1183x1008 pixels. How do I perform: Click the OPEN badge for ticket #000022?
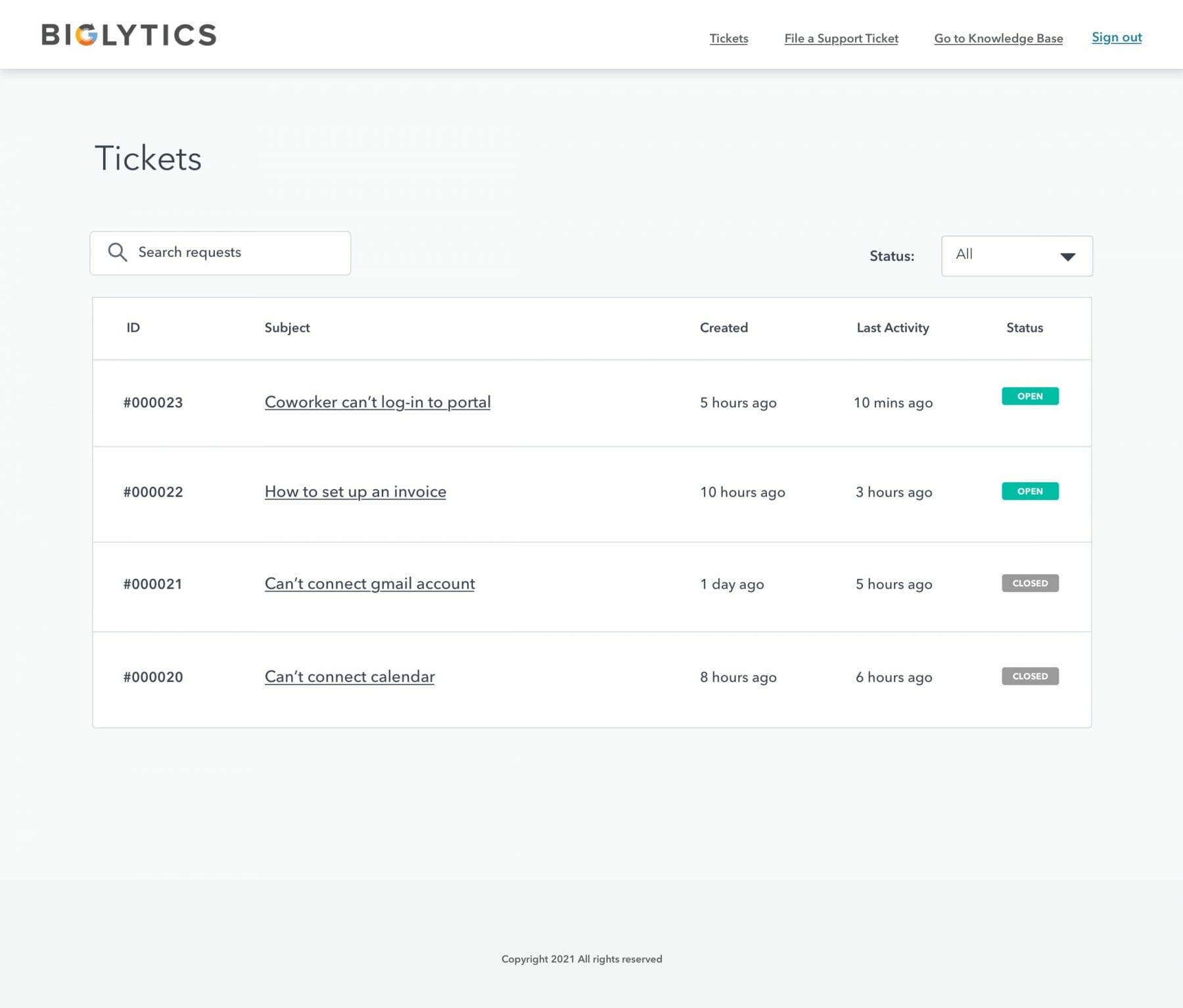1029,492
